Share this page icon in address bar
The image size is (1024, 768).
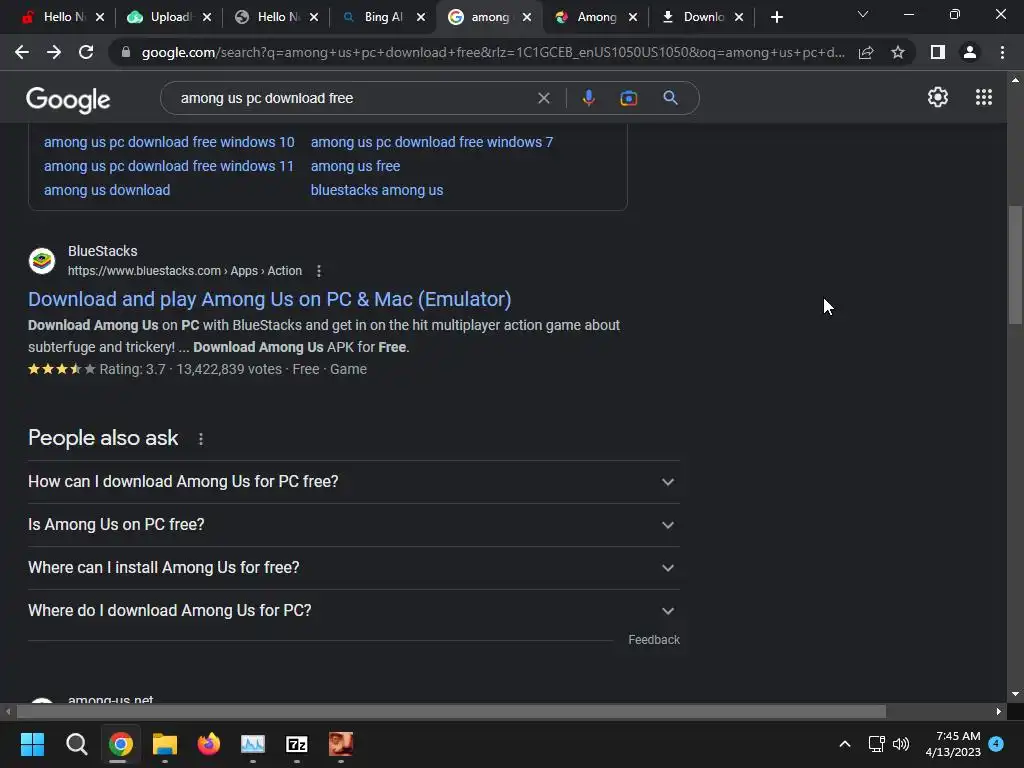click(866, 52)
